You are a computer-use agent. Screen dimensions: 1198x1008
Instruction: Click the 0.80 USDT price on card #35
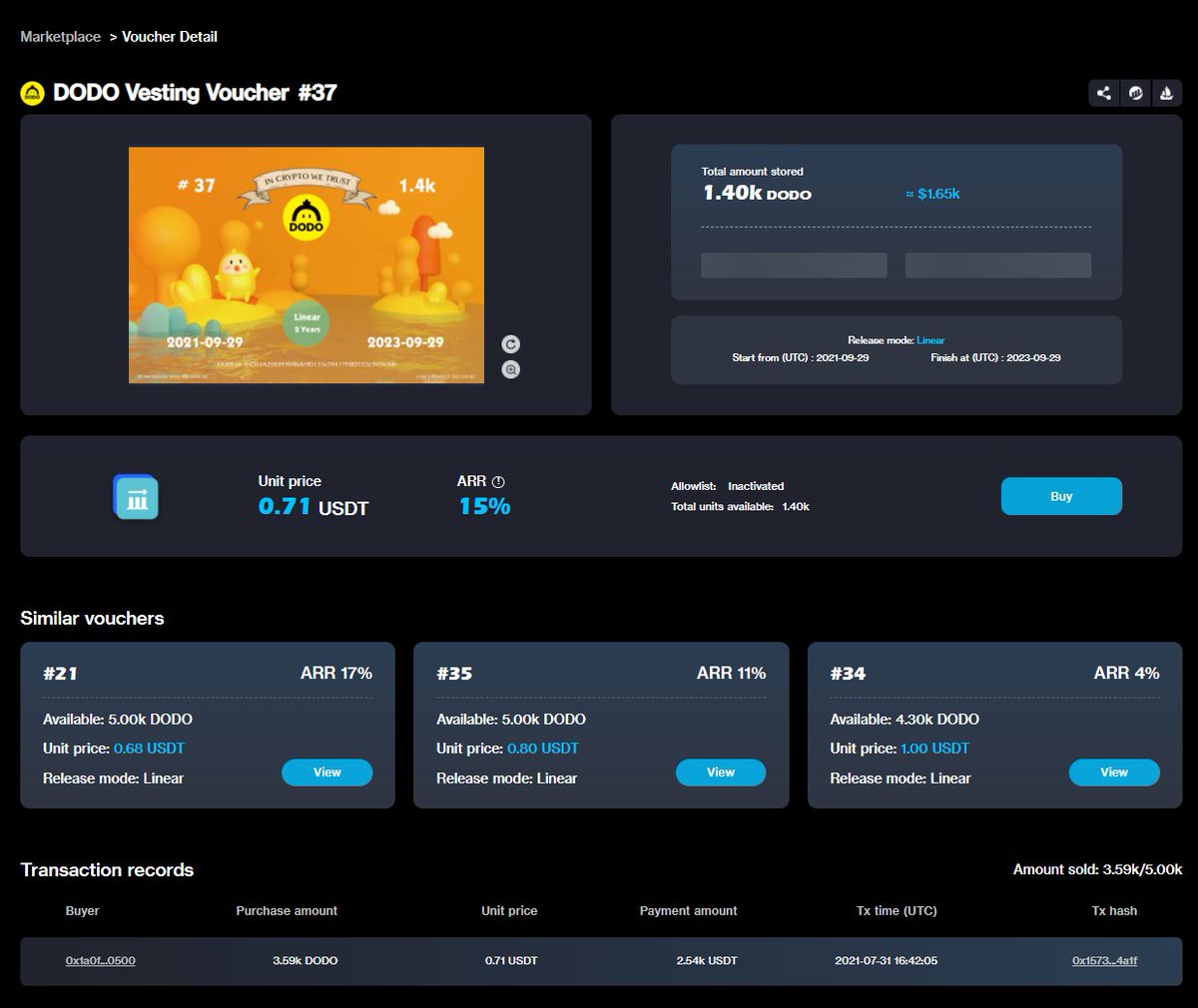coord(543,749)
